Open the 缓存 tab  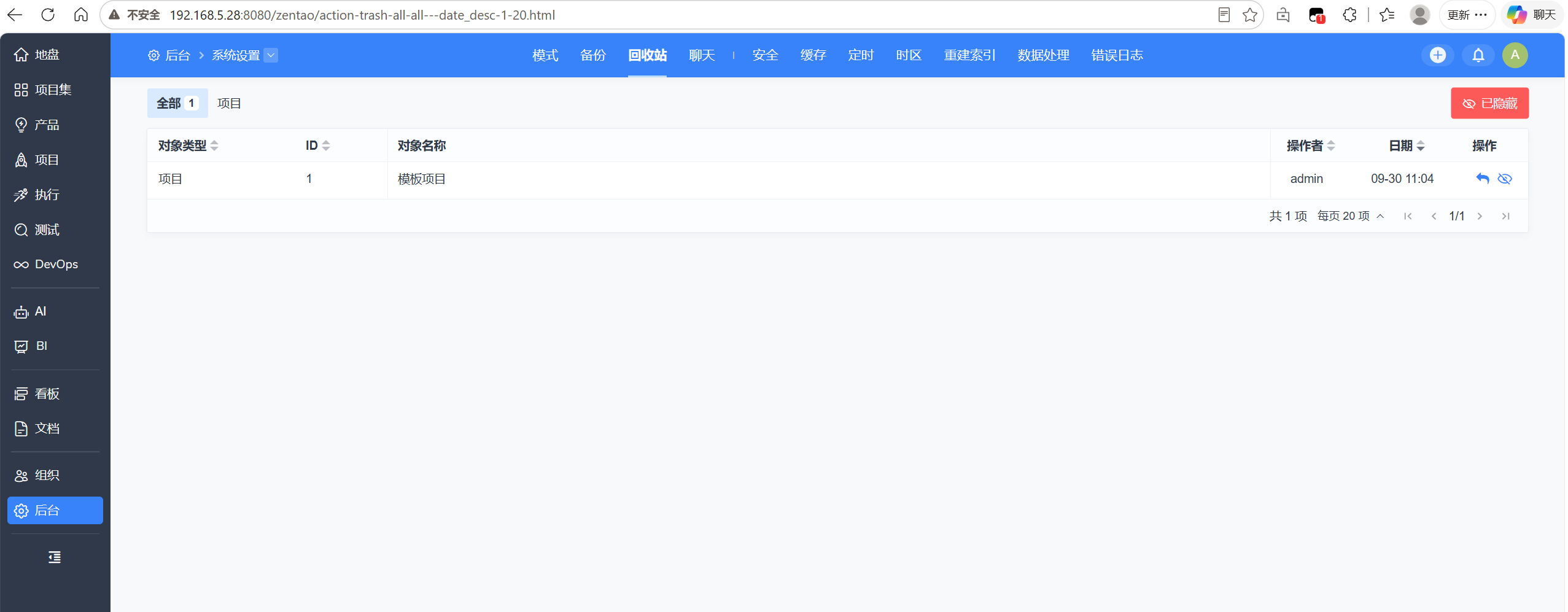(813, 55)
